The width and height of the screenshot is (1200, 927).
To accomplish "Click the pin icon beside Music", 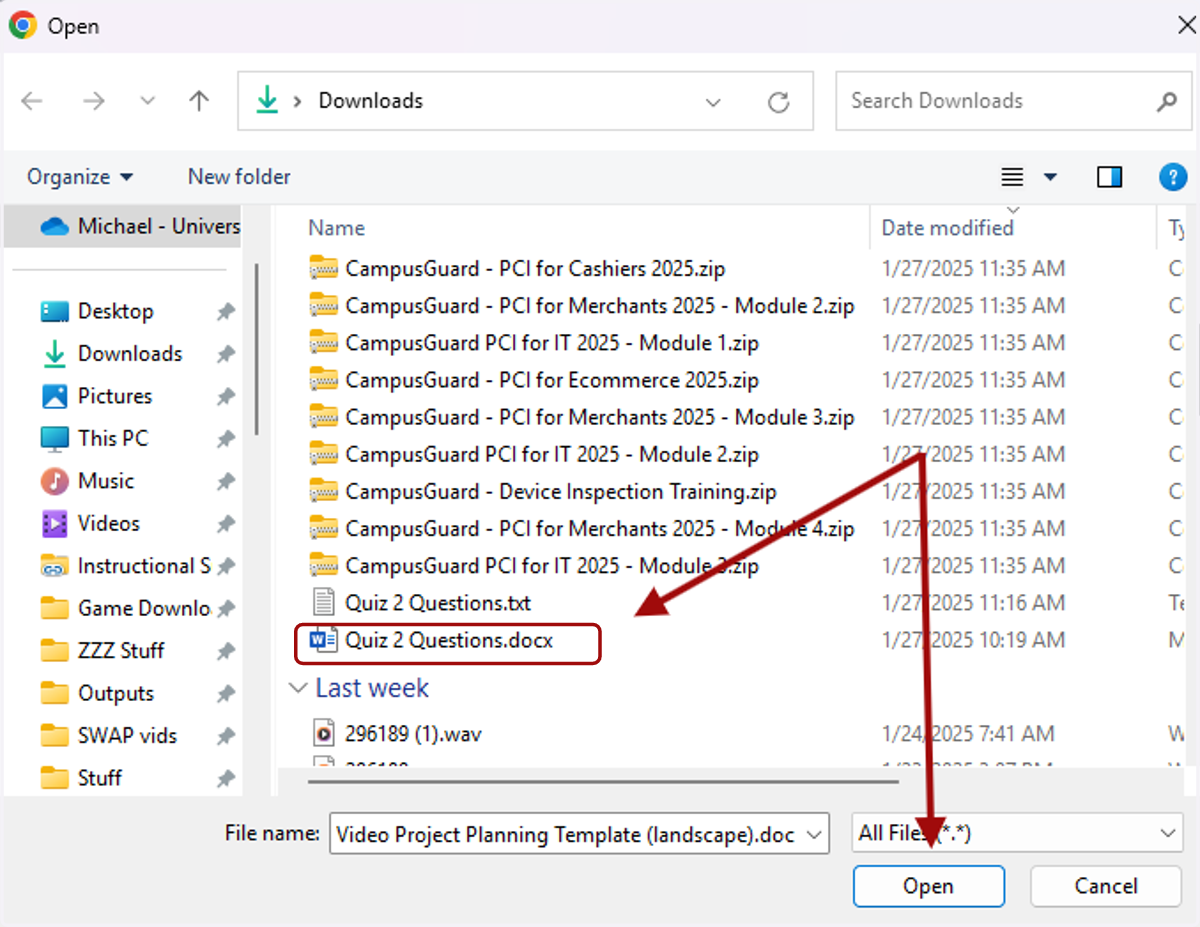I will (x=226, y=481).
